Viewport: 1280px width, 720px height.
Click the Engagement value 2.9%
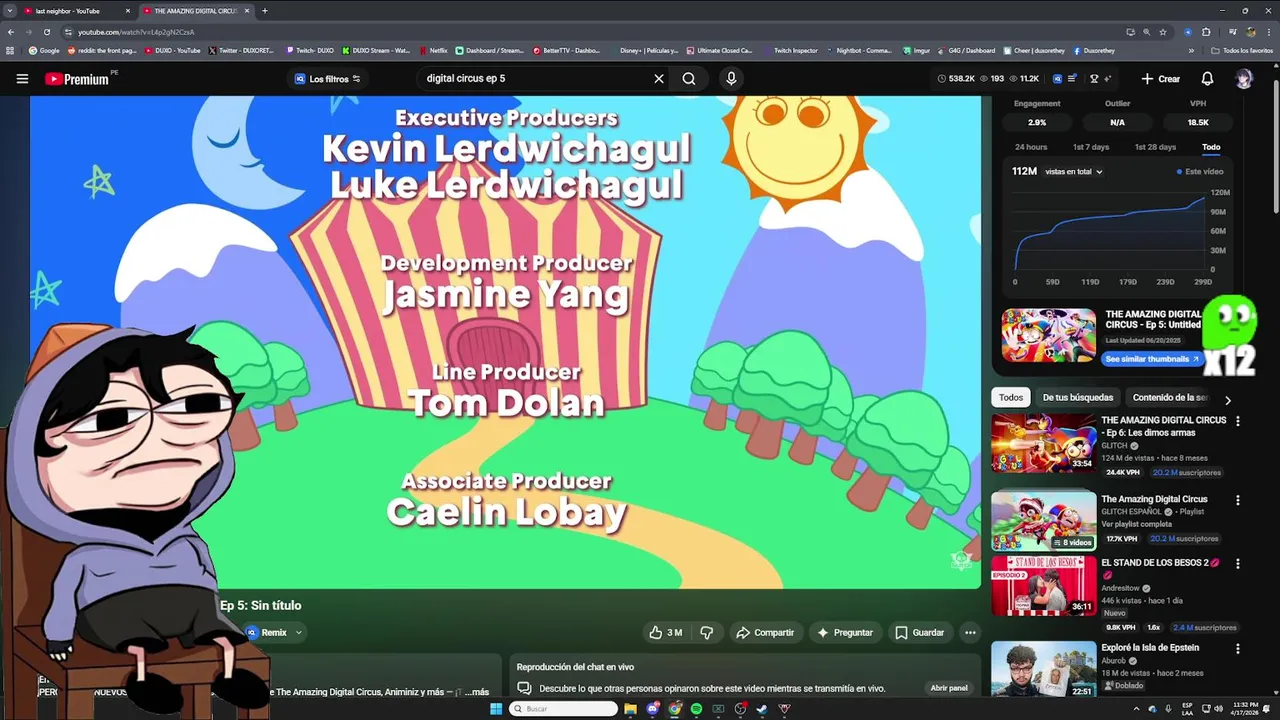pyautogui.click(x=1037, y=122)
